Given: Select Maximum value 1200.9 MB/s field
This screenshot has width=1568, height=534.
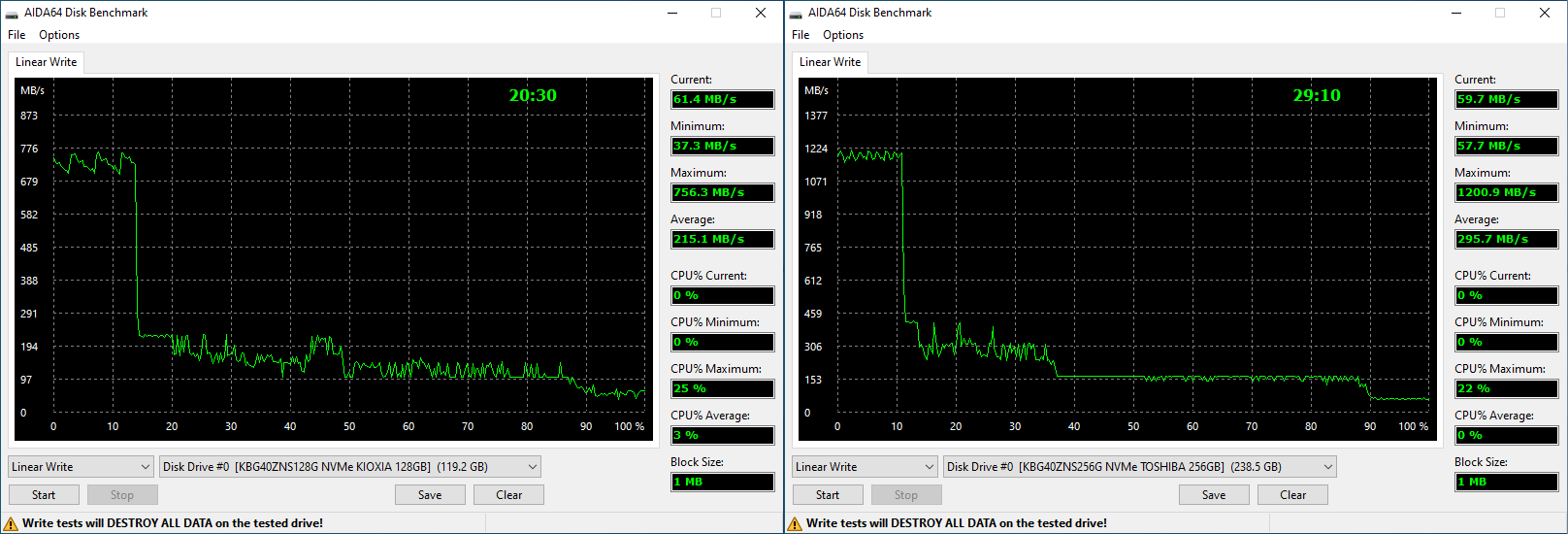Looking at the screenshot, I should 1507,192.
